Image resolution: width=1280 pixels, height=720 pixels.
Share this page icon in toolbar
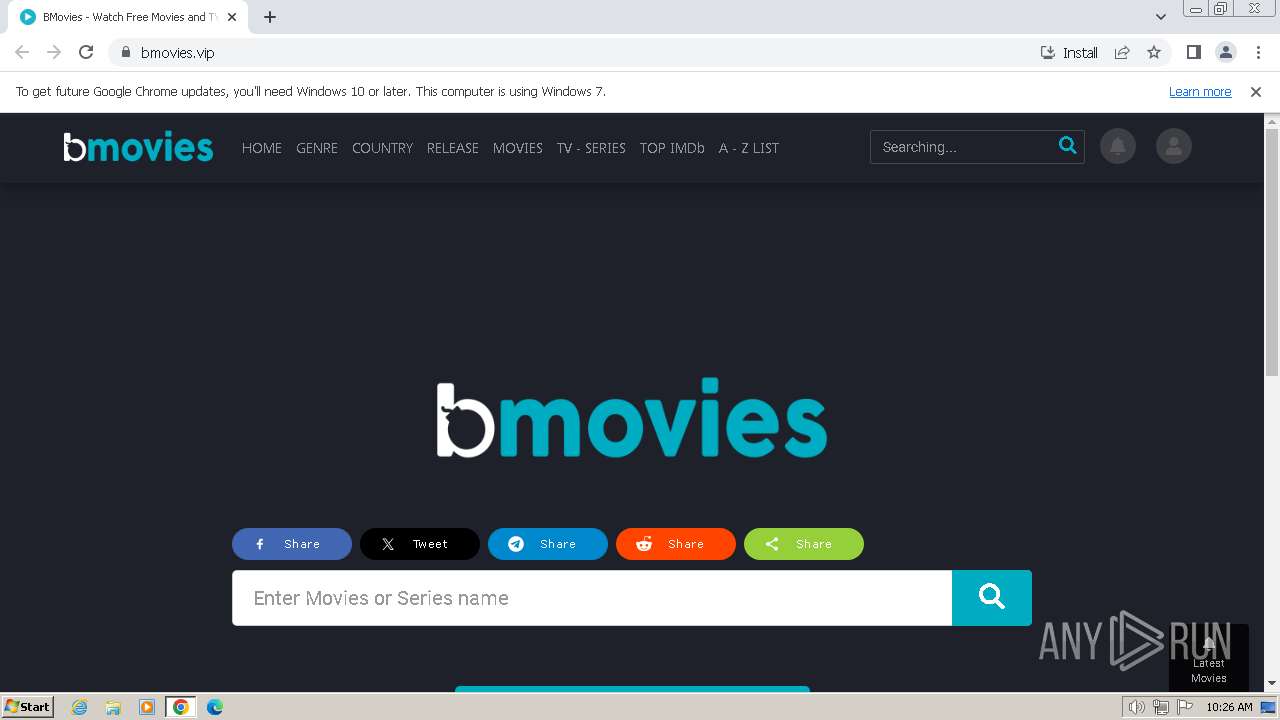pos(1122,52)
